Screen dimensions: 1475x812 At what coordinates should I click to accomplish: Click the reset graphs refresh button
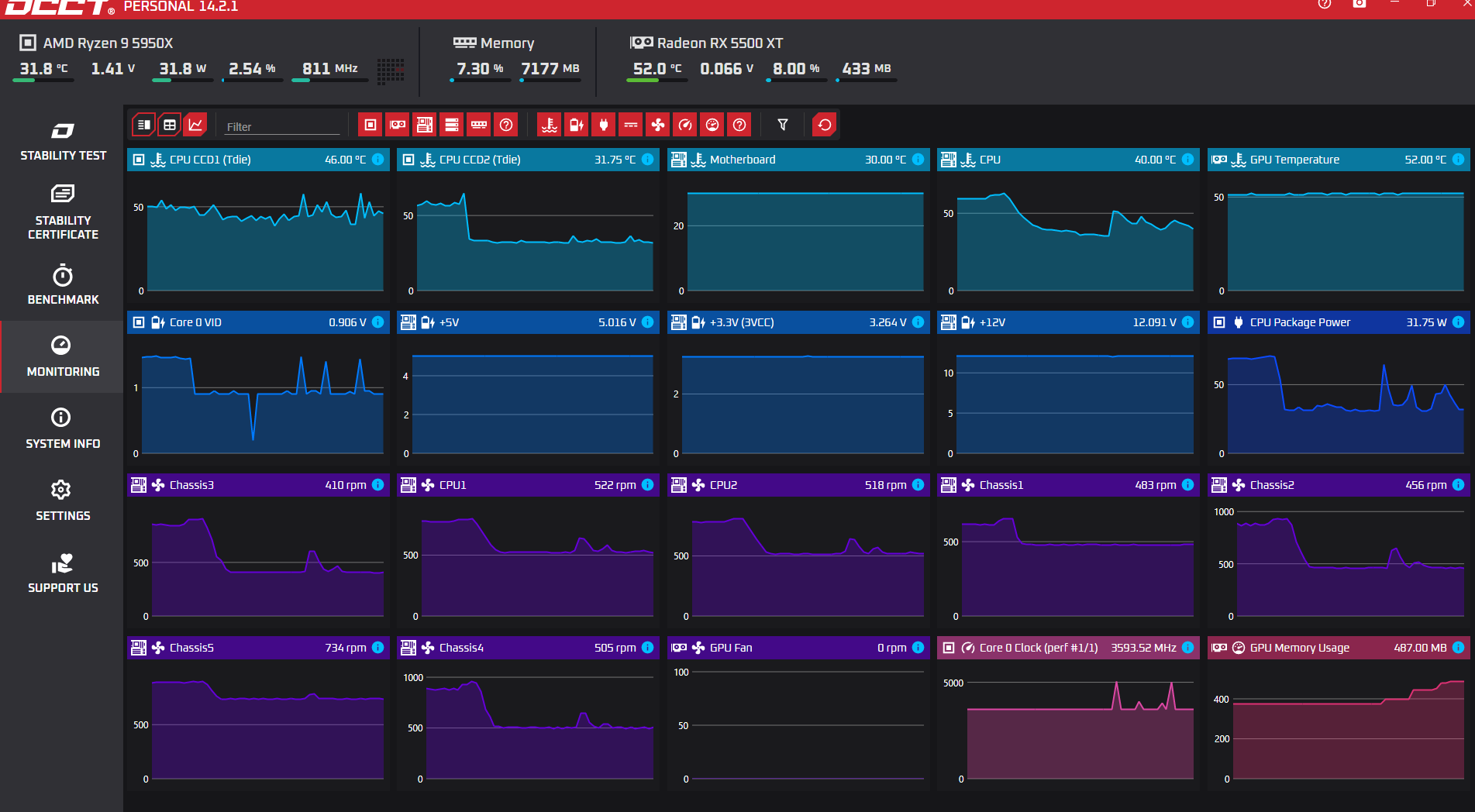tap(825, 125)
